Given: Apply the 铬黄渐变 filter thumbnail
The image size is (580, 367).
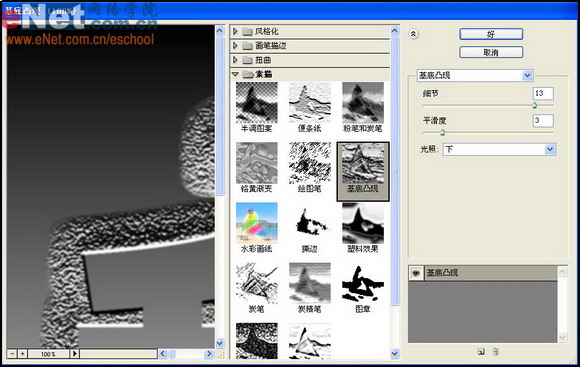Looking at the screenshot, I should coord(256,163).
